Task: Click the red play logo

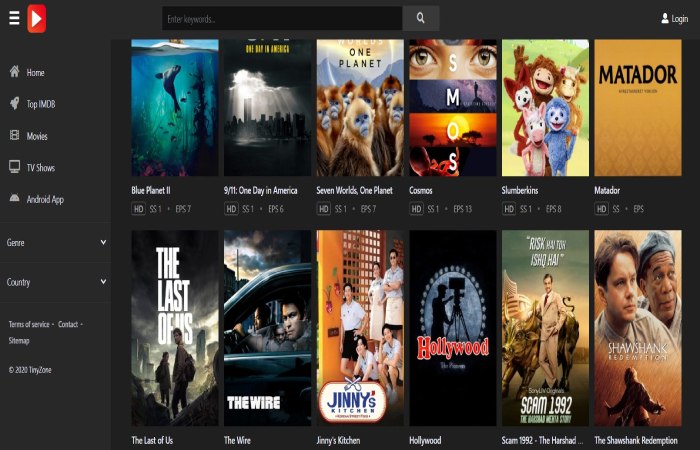Action: pyautogui.click(x=37, y=19)
